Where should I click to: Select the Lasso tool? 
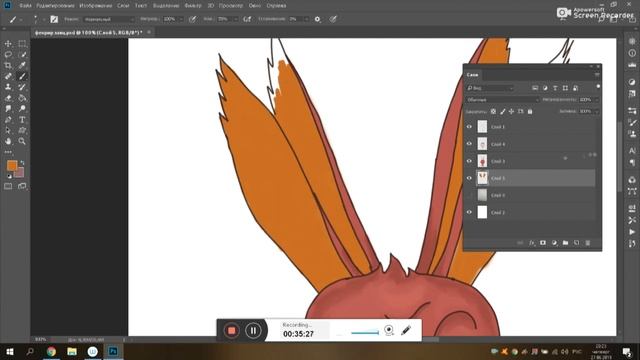click(8, 54)
